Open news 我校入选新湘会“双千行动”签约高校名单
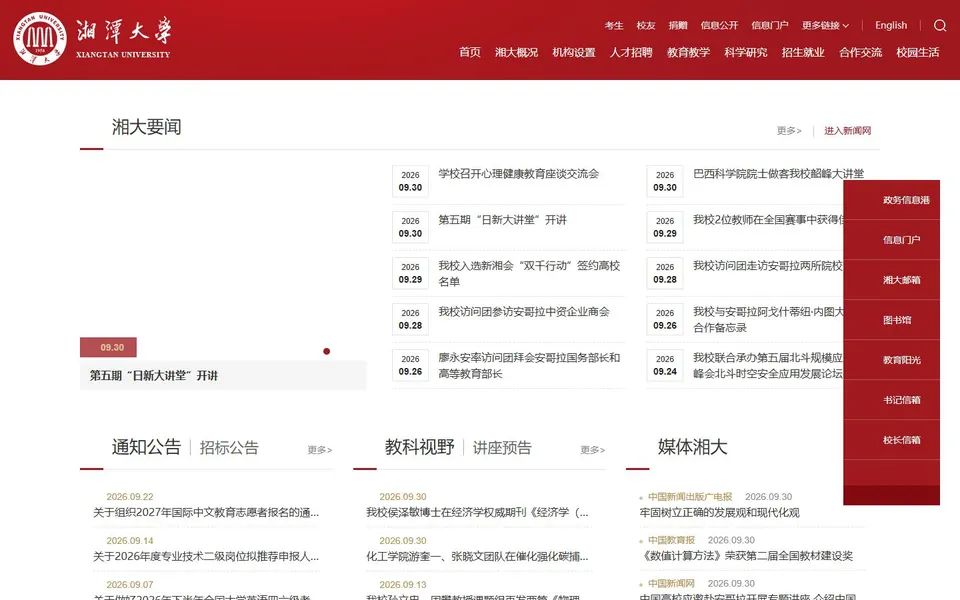The width and height of the screenshot is (960, 600). tap(529, 274)
